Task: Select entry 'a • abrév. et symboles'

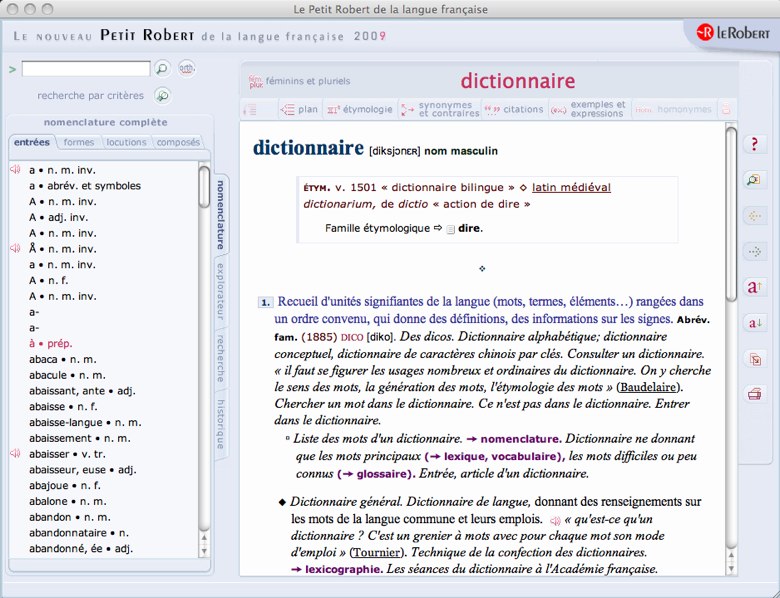Action: [x=85, y=186]
